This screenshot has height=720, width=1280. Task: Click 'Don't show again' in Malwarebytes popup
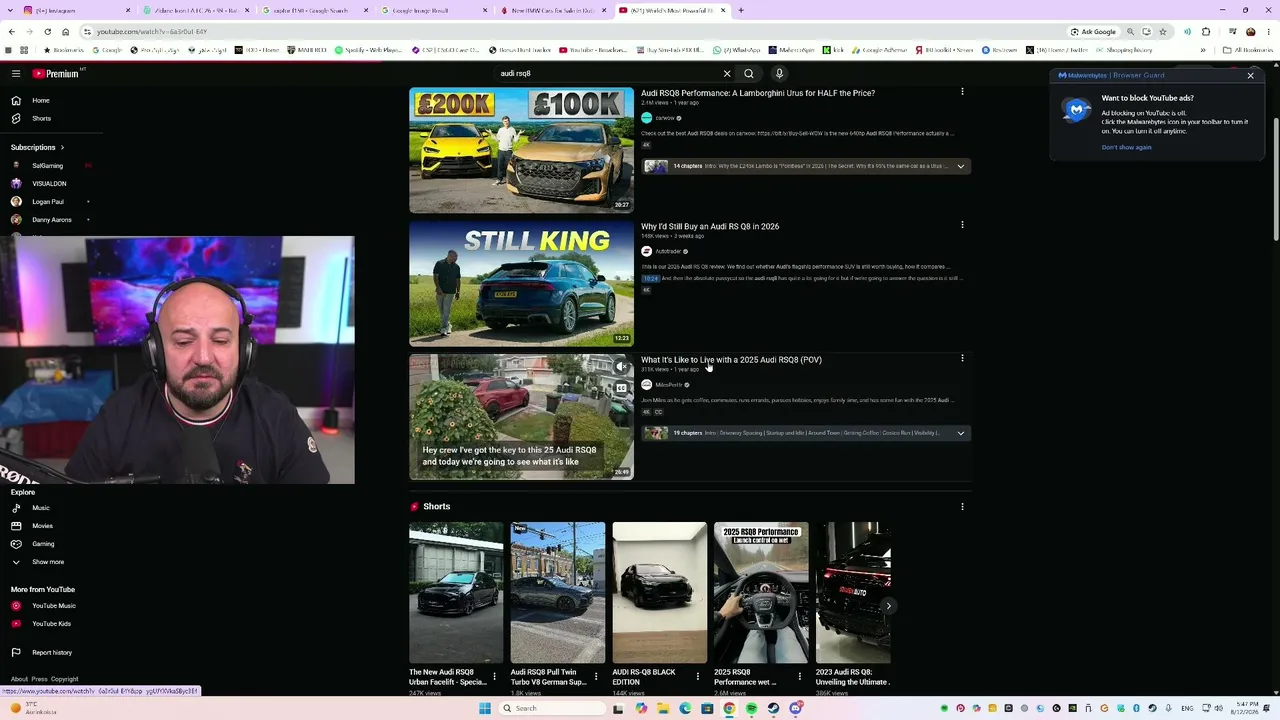point(1126,147)
